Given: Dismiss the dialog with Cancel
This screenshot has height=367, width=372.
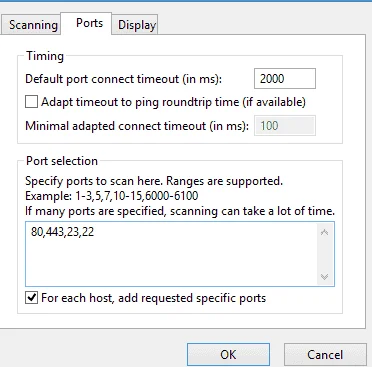Looking at the screenshot, I should pyautogui.click(x=325, y=354).
